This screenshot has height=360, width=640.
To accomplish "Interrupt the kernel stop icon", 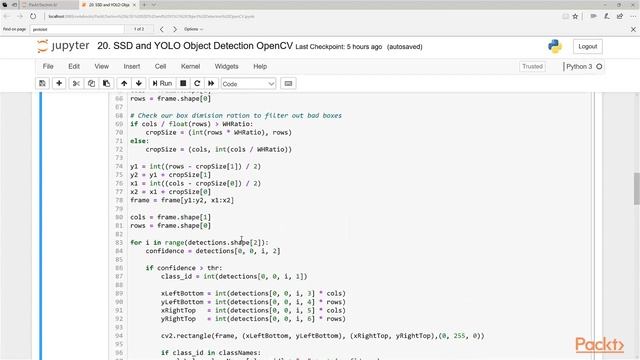I will [x=183, y=83].
